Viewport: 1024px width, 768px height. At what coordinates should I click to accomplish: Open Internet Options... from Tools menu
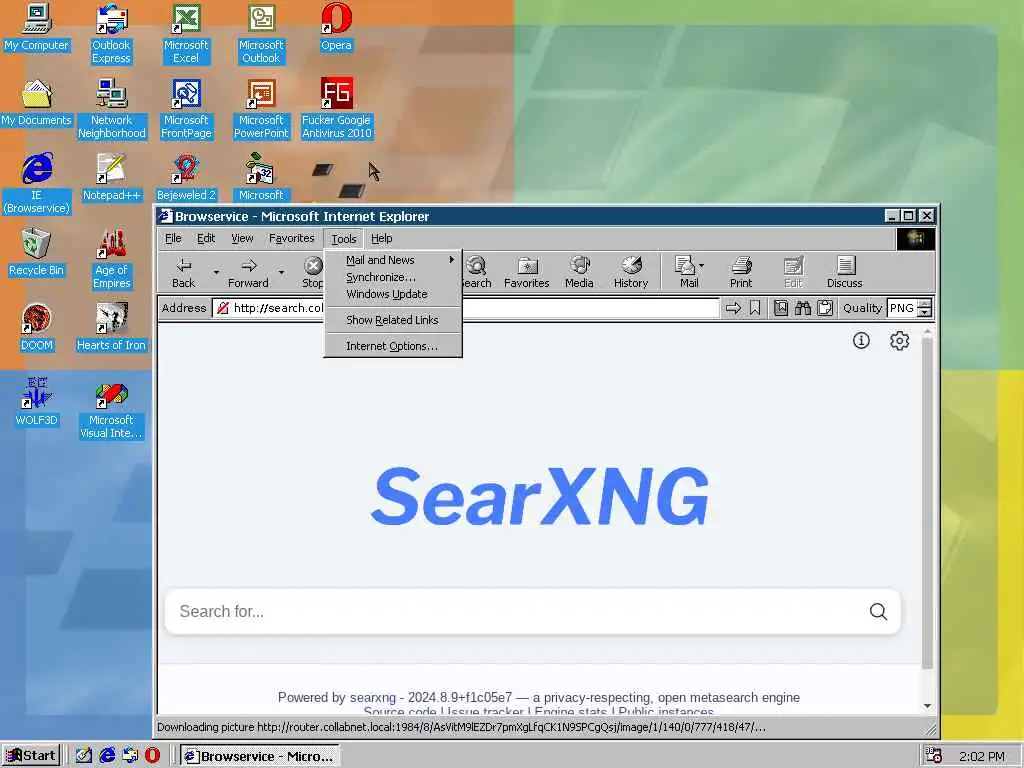pos(393,346)
